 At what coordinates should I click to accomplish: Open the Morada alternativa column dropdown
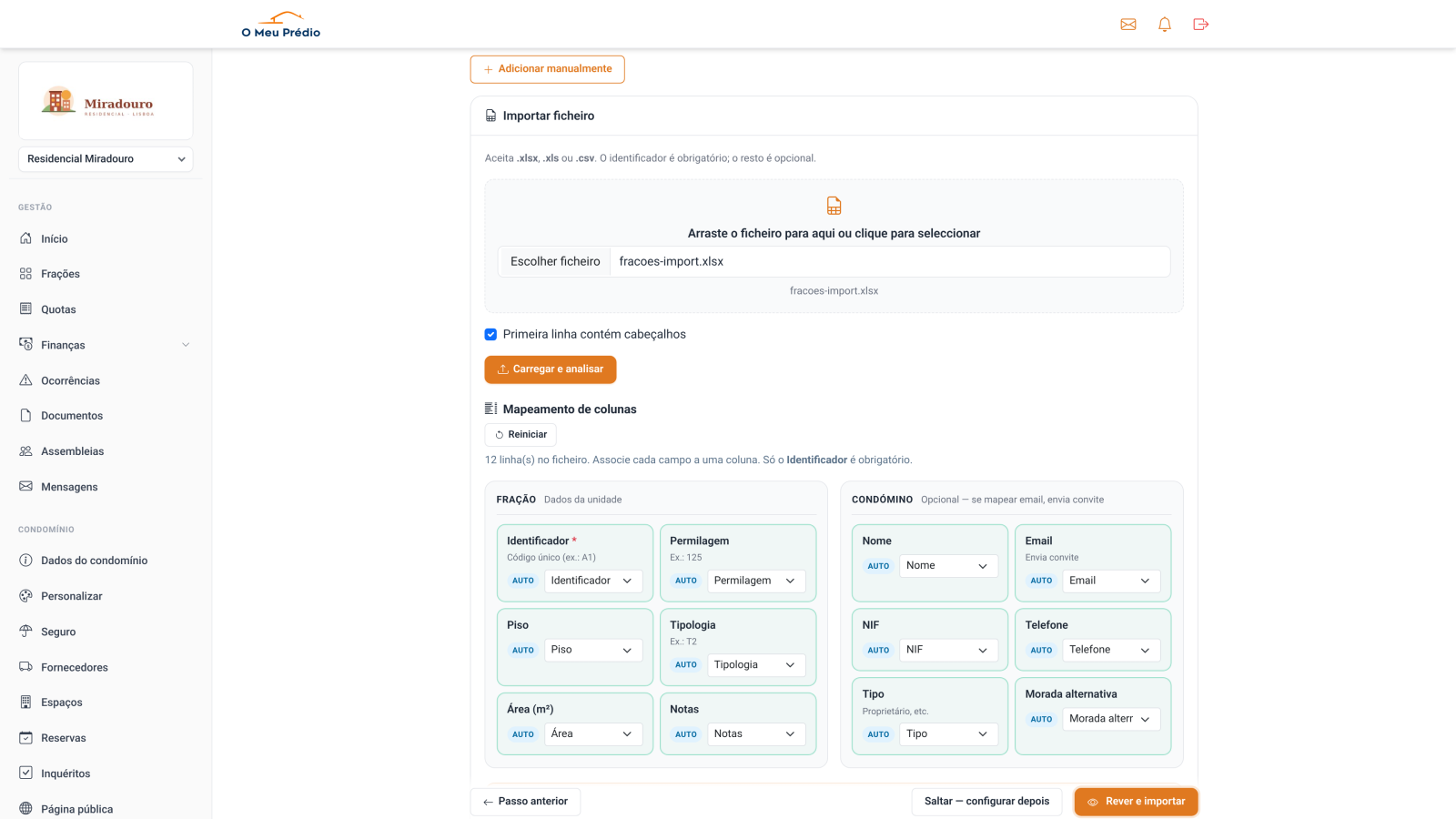(x=1111, y=719)
